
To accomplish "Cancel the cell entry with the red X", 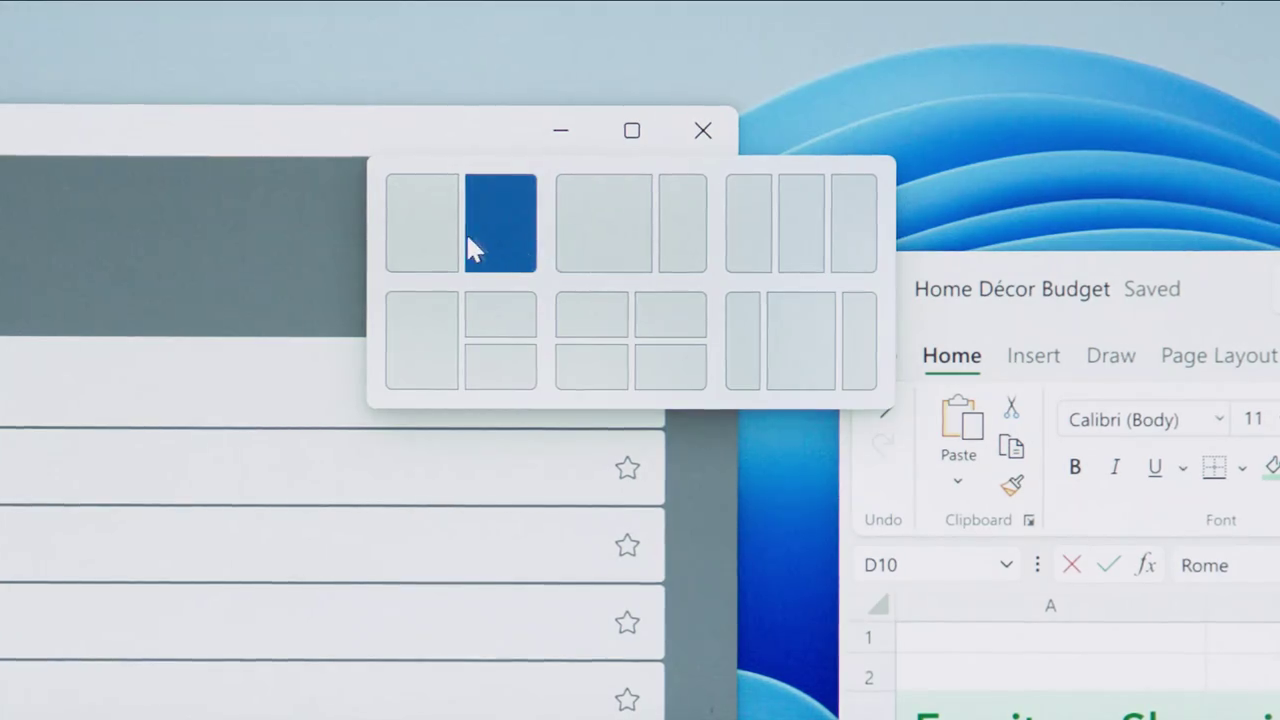I will click(1071, 565).
